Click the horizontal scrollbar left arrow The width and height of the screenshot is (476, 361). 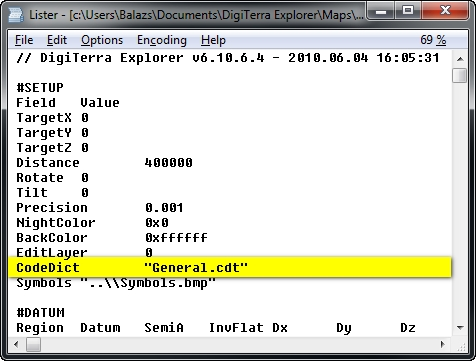[x=16, y=344]
